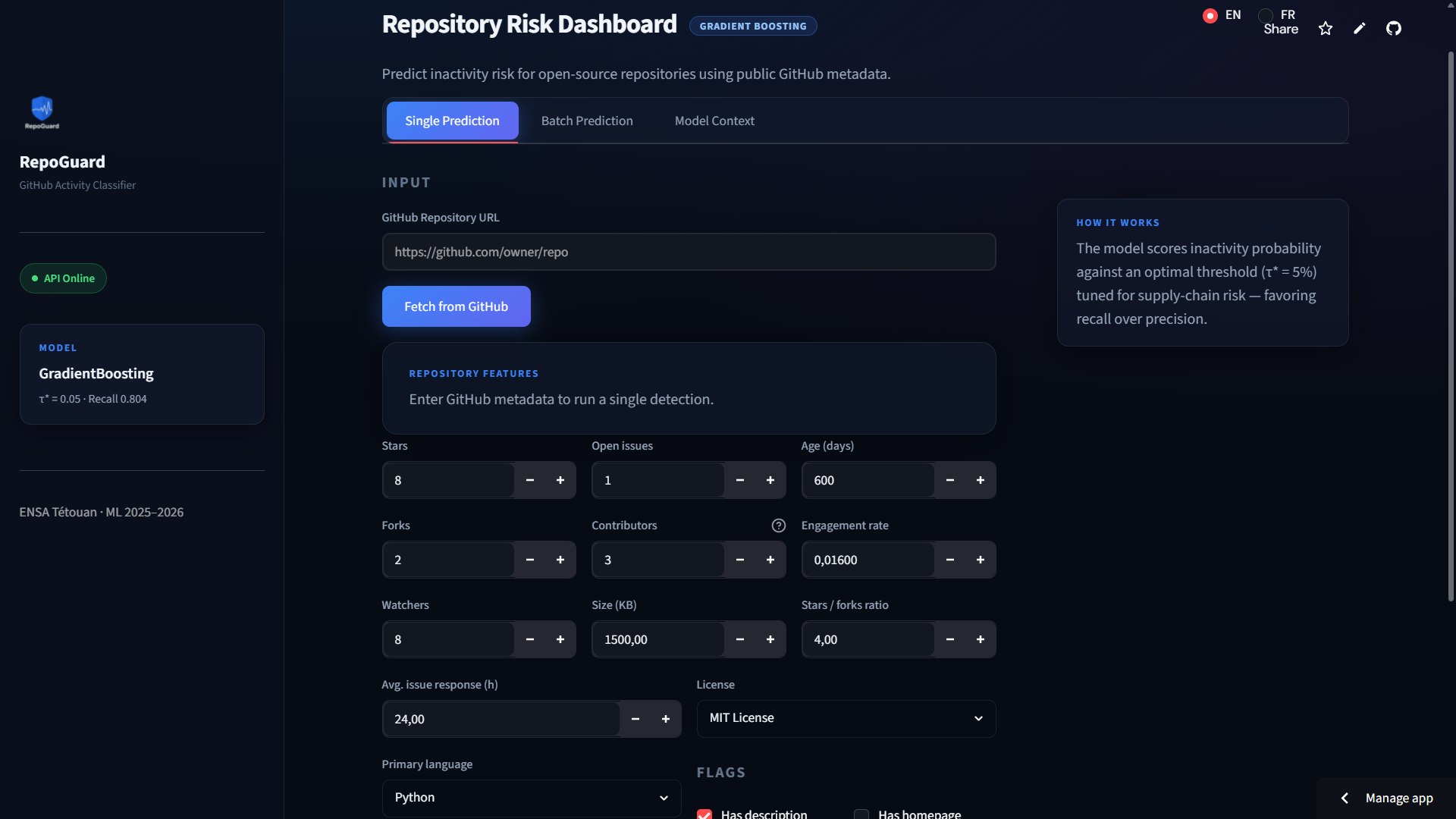Click the Avg. issue response input field
This screenshot has width=1456, height=819.
501,719
